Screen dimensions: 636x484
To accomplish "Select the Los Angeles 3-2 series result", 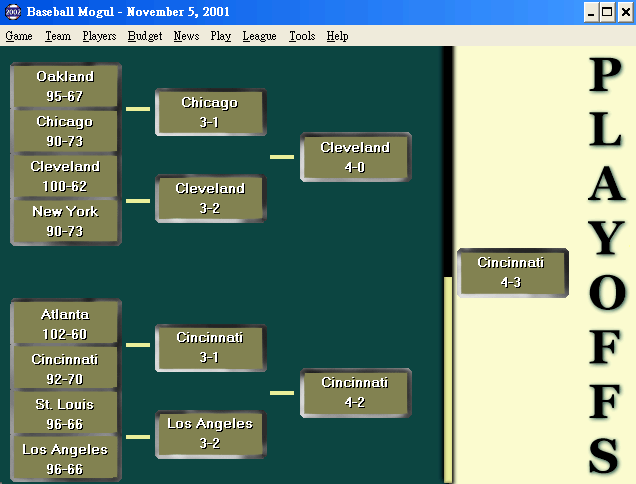I will pos(210,433).
